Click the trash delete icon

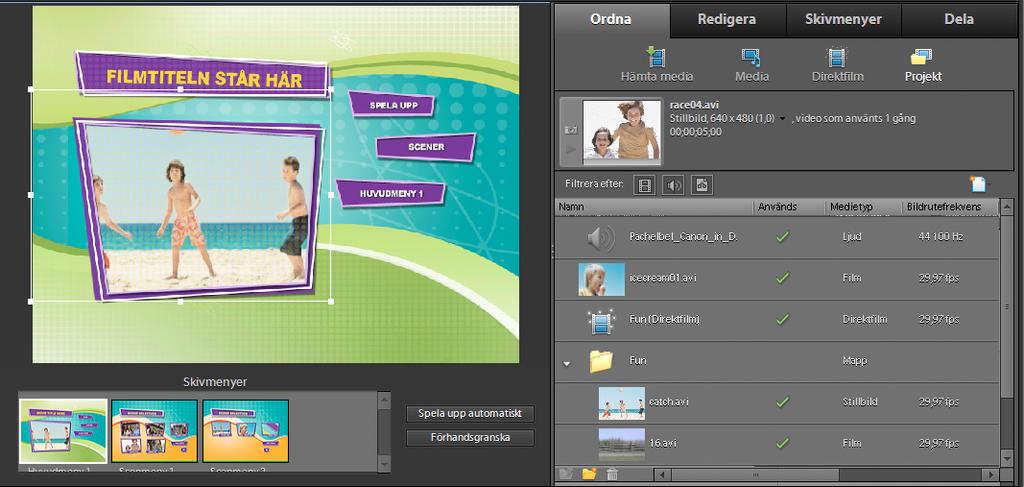click(612, 475)
